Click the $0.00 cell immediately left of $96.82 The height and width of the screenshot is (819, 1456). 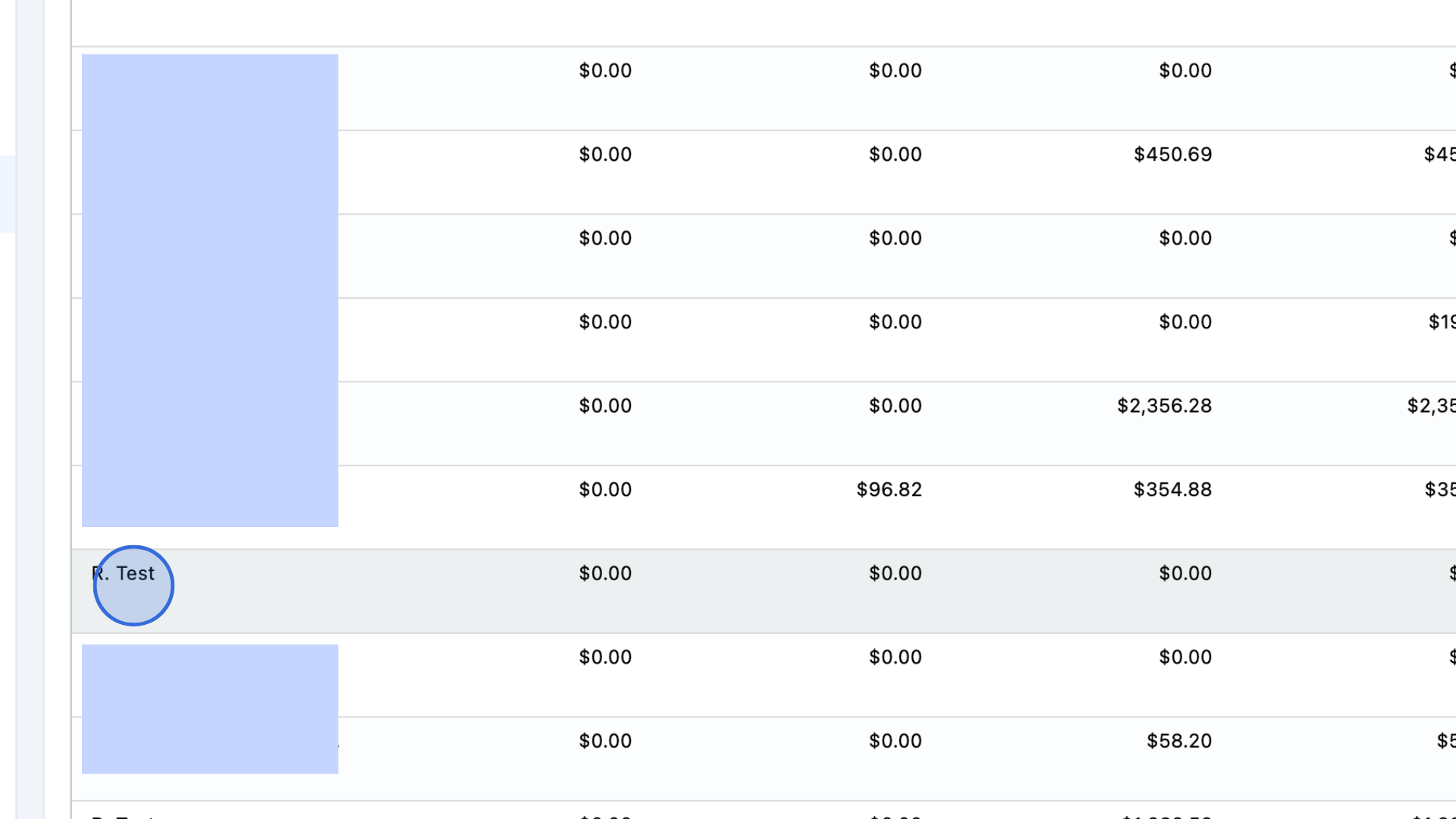click(x=605, y=490)
